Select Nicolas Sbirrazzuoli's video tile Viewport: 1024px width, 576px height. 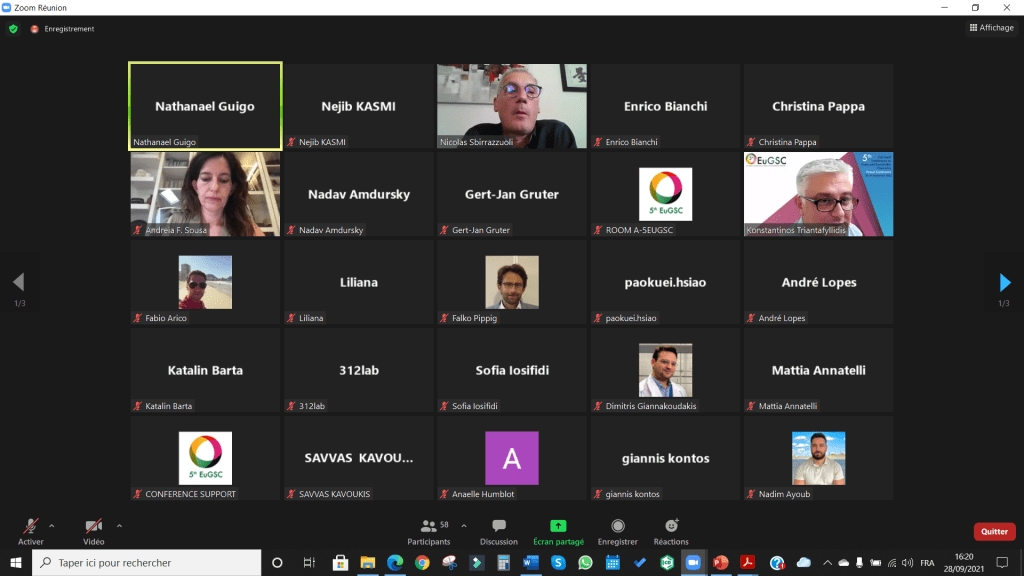click(x=512, y=106)
